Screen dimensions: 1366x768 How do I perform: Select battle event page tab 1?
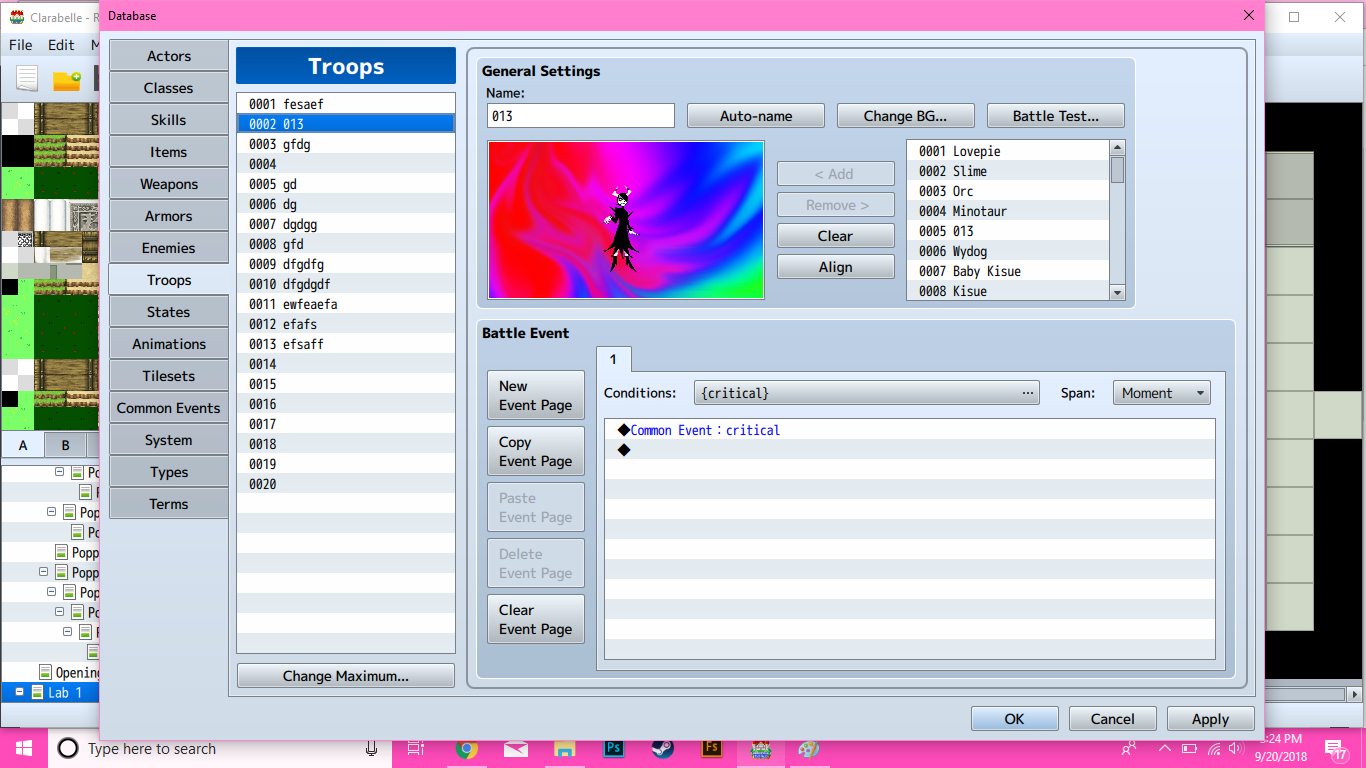[613, 360]
